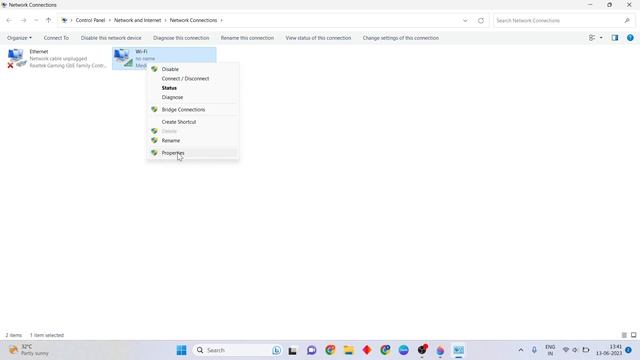Click the search magnifier icon
This screenshot has height=360, width=640.
click(x=627, y=20)
